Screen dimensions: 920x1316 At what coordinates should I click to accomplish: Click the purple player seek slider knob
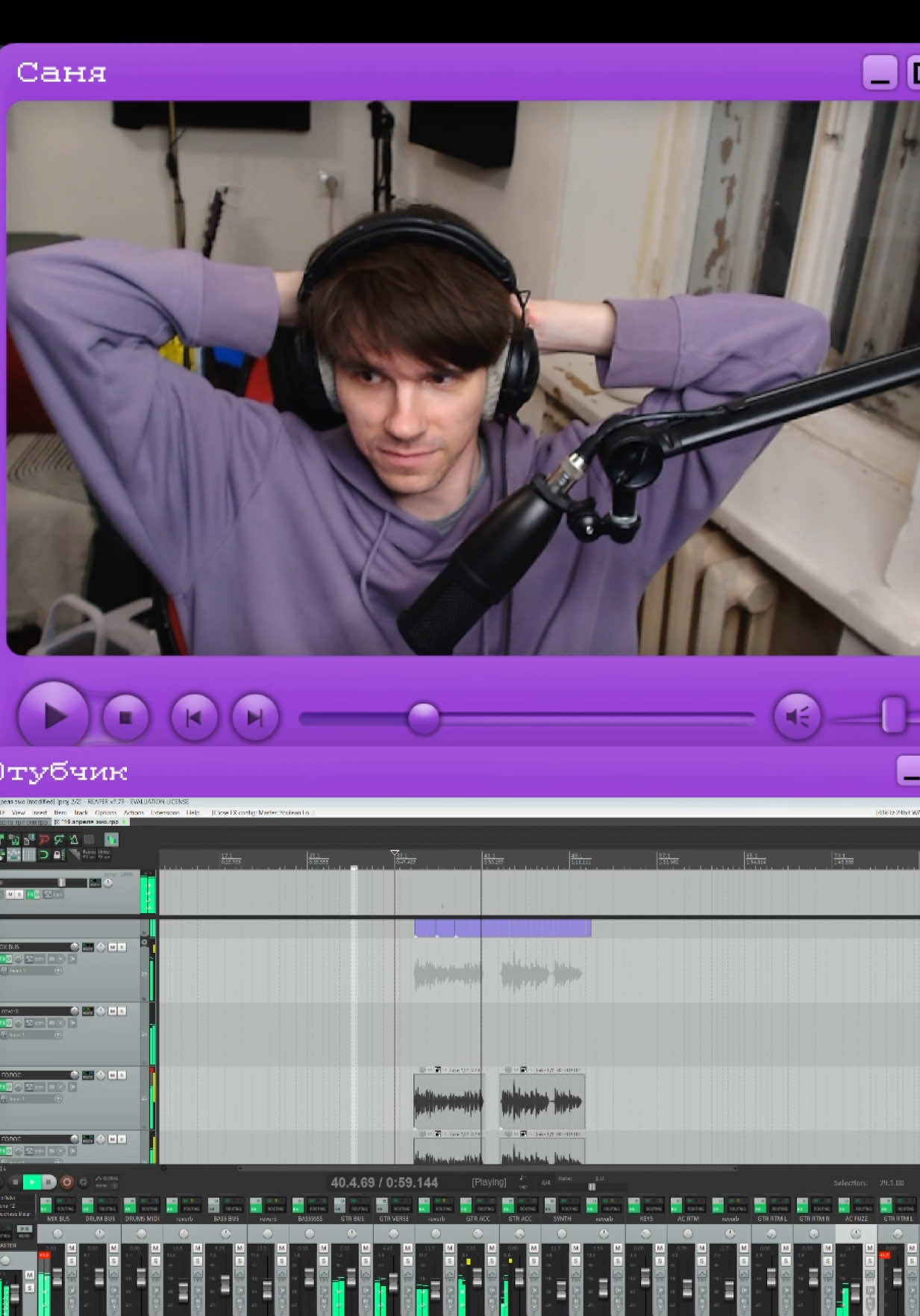click(424, 718)
